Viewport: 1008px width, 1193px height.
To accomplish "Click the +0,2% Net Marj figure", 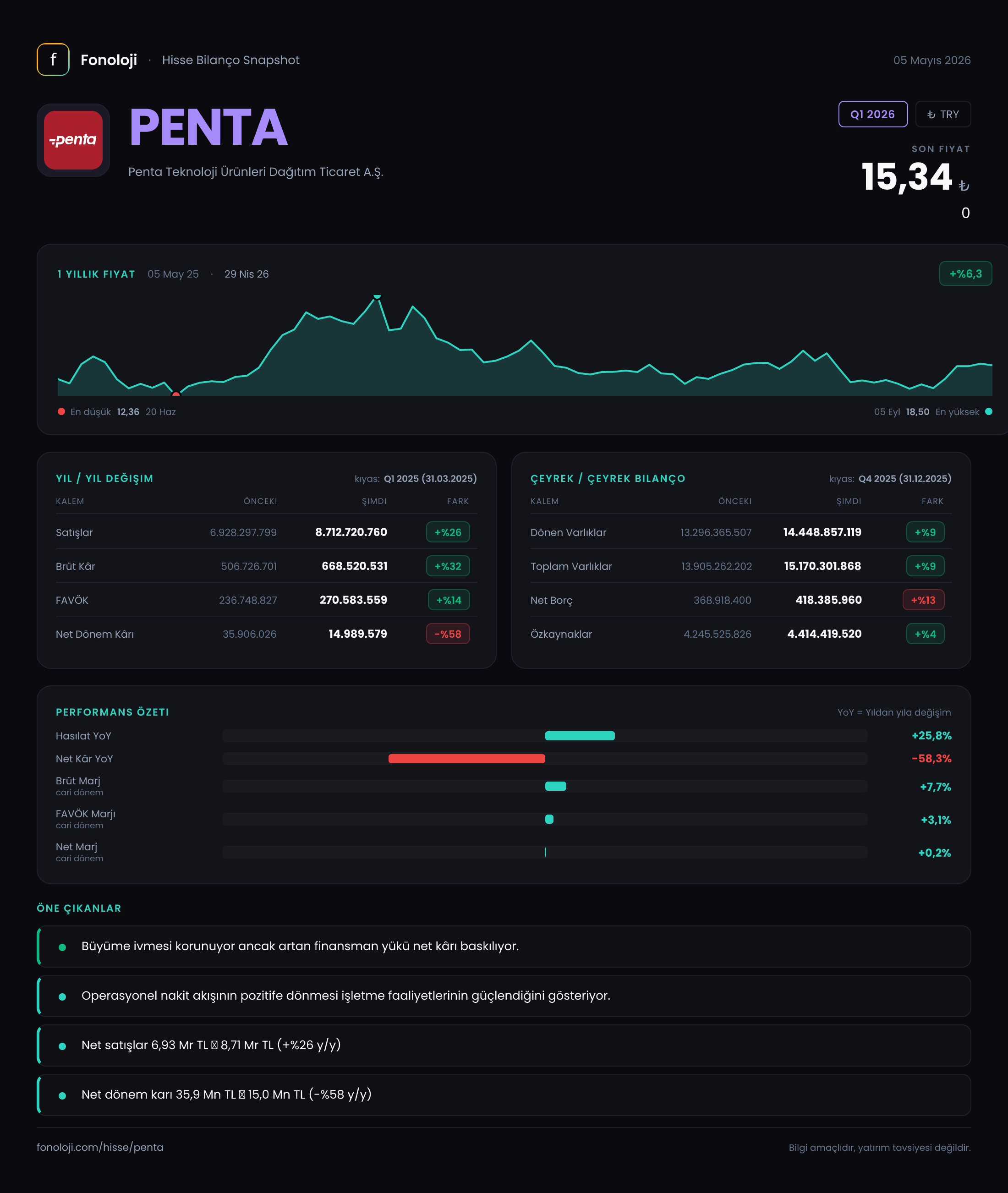I will pyautogui.click(x=934, y=853).
